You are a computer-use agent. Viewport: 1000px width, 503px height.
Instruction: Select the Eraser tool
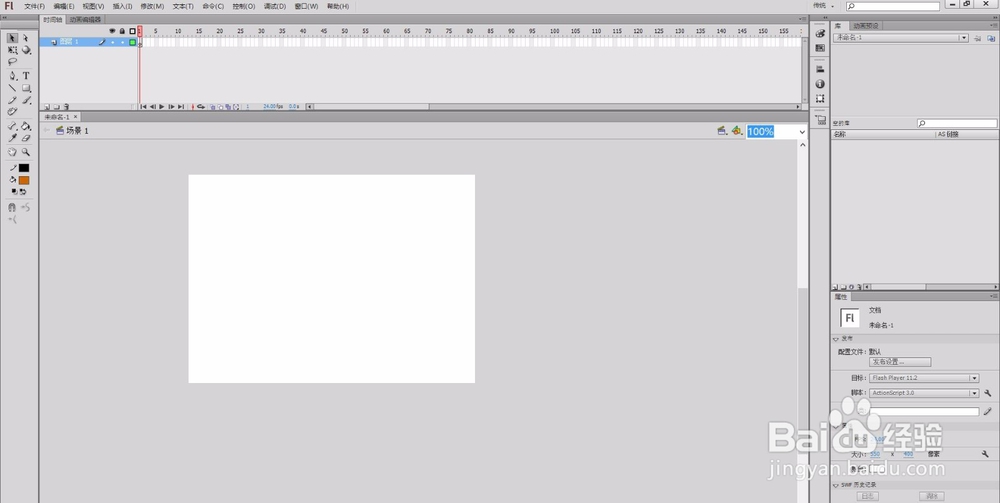pyautogui.click(x=26, y=138)
